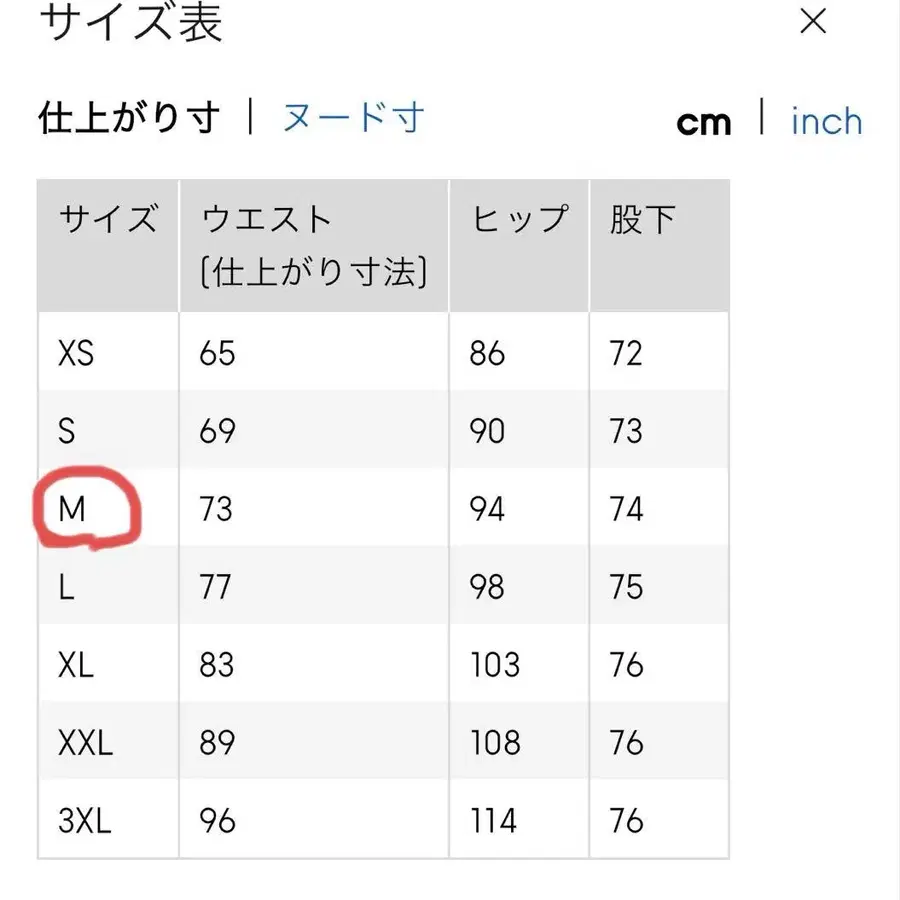Select the XS size label

click(76, 353)
